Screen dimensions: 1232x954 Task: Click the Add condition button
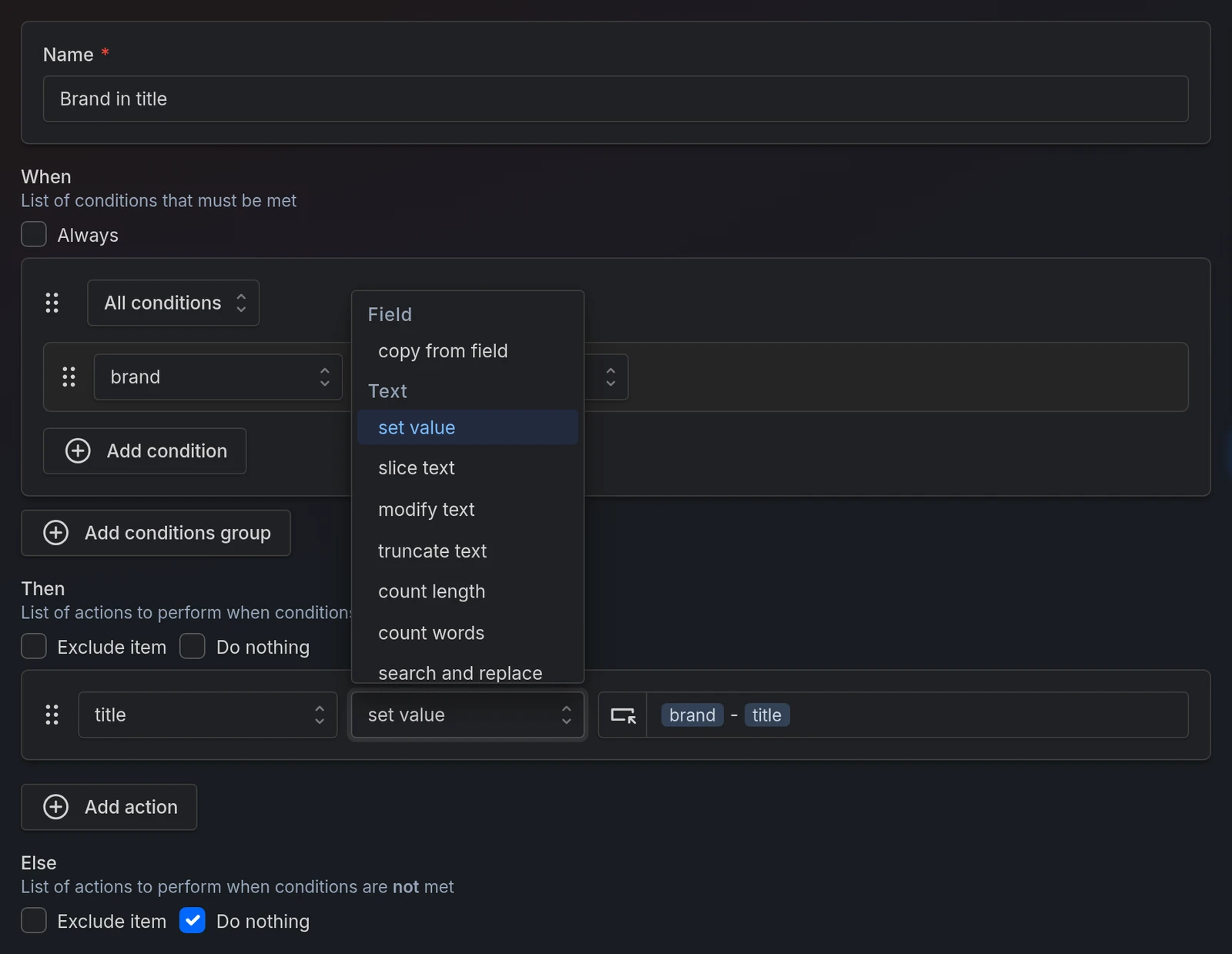tap(145, 450)
